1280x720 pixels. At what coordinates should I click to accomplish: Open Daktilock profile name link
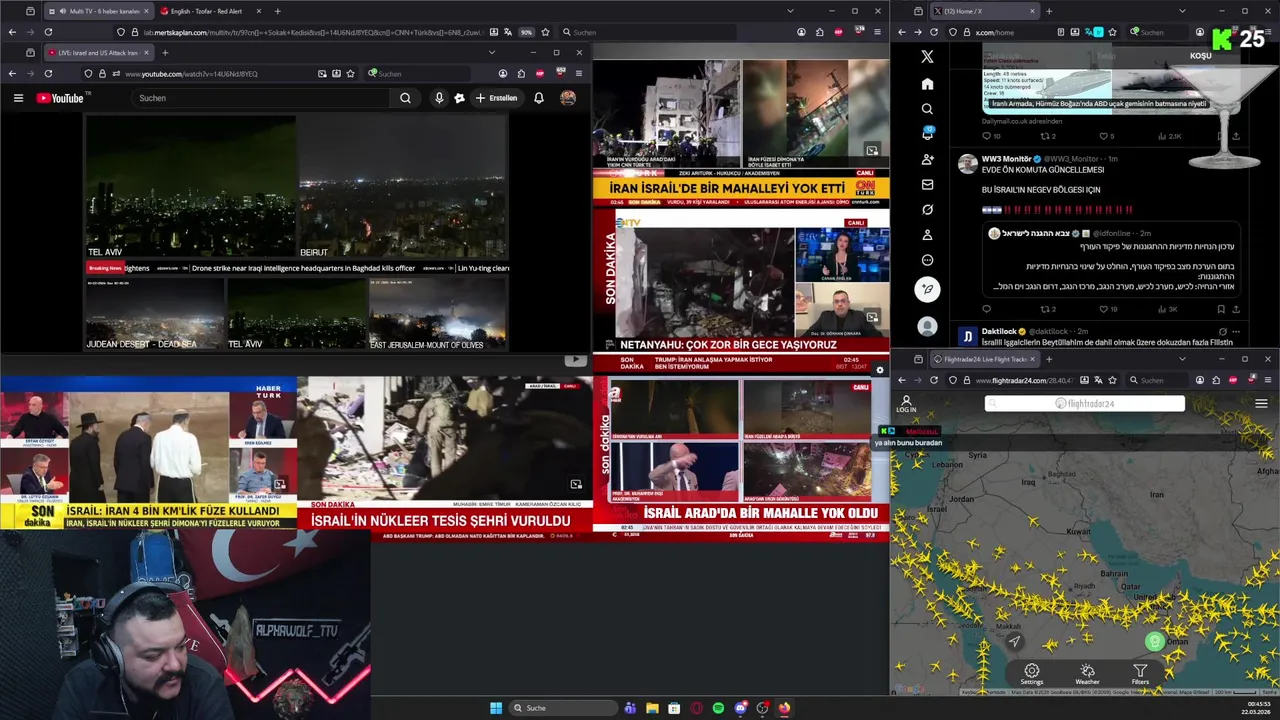(x=999, y=331)
